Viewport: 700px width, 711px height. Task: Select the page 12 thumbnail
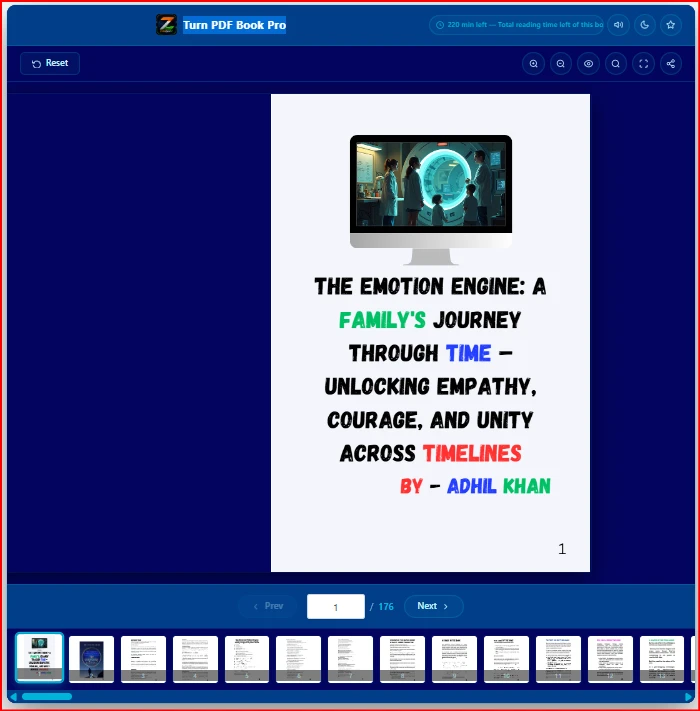pyautogui.click(x=611, y=659)
